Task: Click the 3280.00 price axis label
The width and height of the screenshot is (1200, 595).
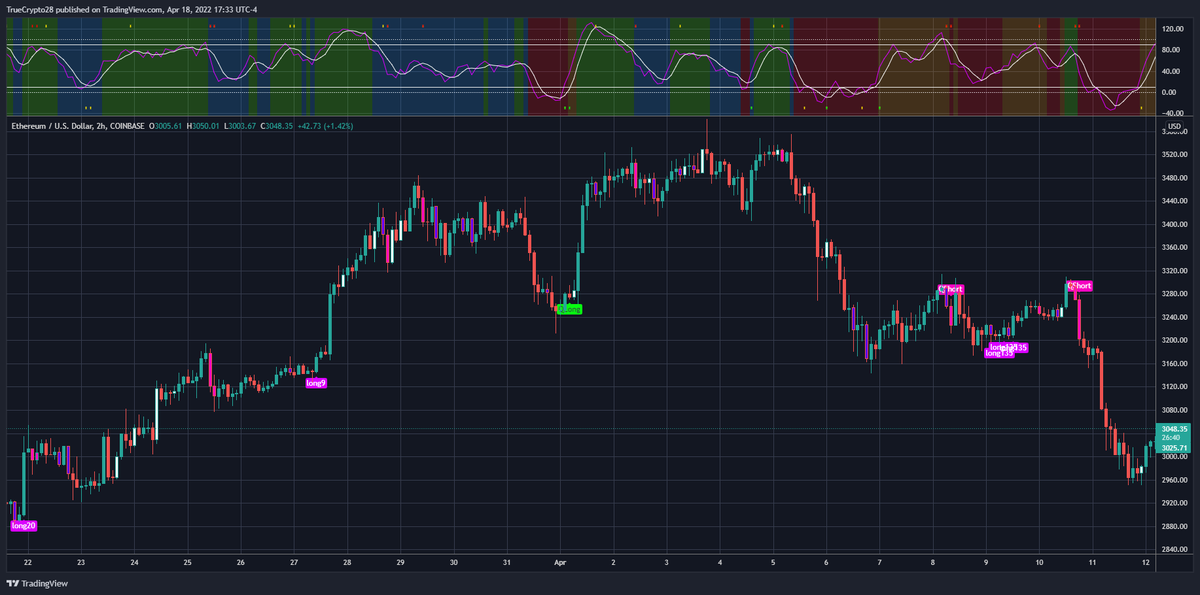Action: pyautogui.click(x=1174, y=294)
